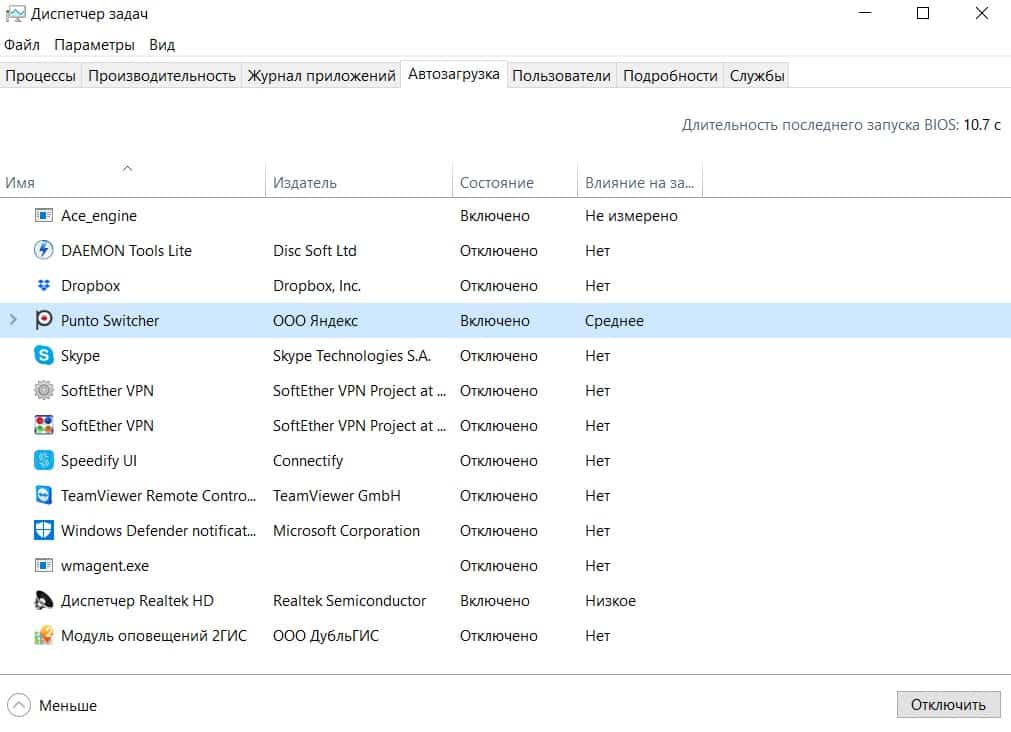Select the wmagent.exe name text
The image size is (1011, 732).
tap(104, 566)
